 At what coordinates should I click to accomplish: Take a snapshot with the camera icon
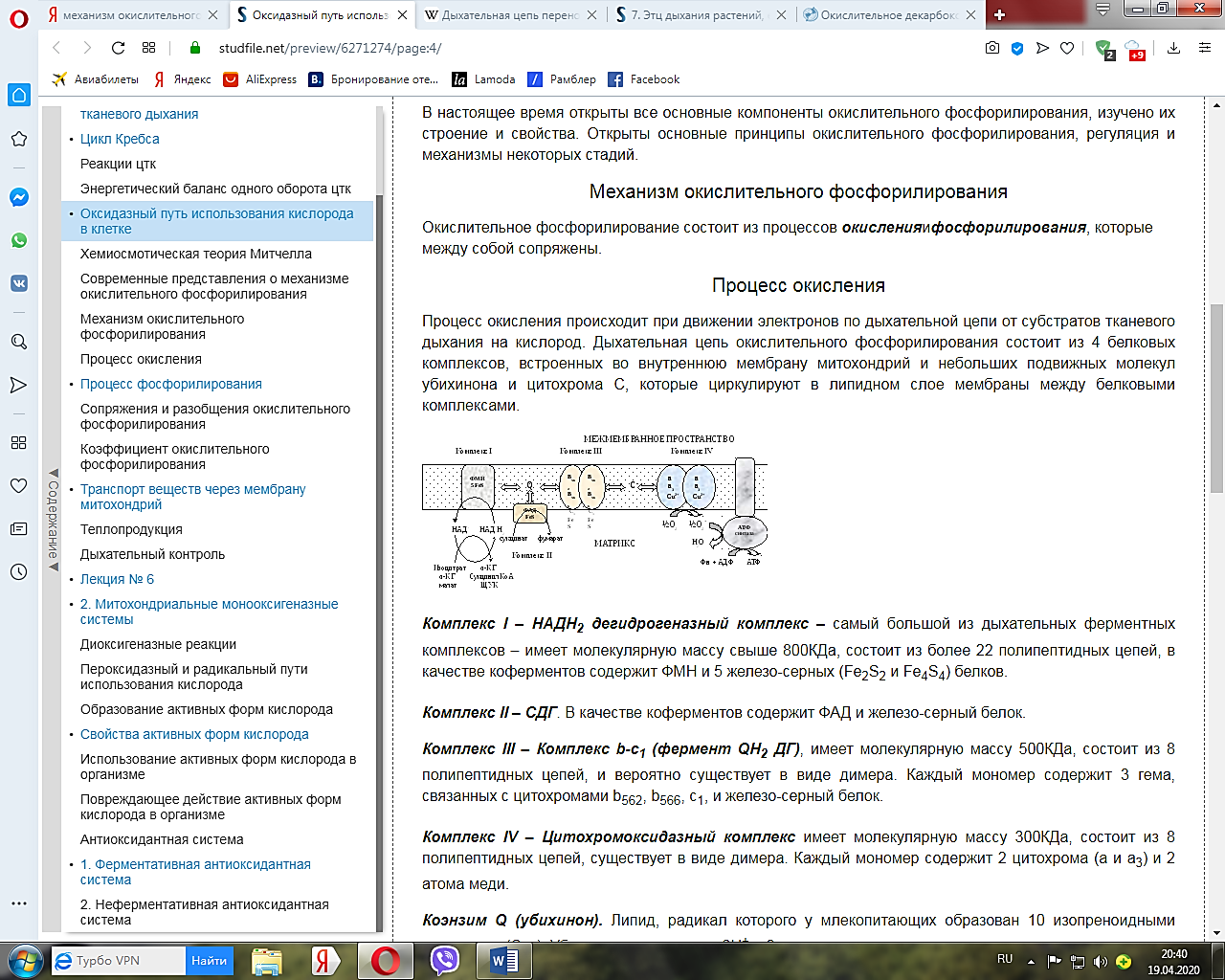[x=992, y=48]
